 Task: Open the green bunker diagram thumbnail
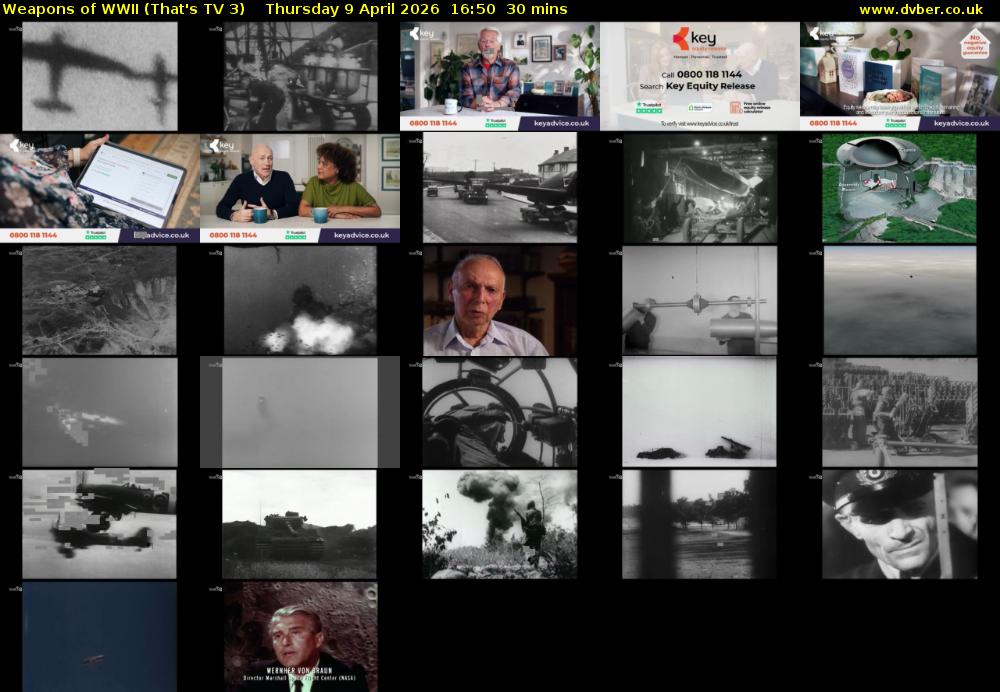899,188
